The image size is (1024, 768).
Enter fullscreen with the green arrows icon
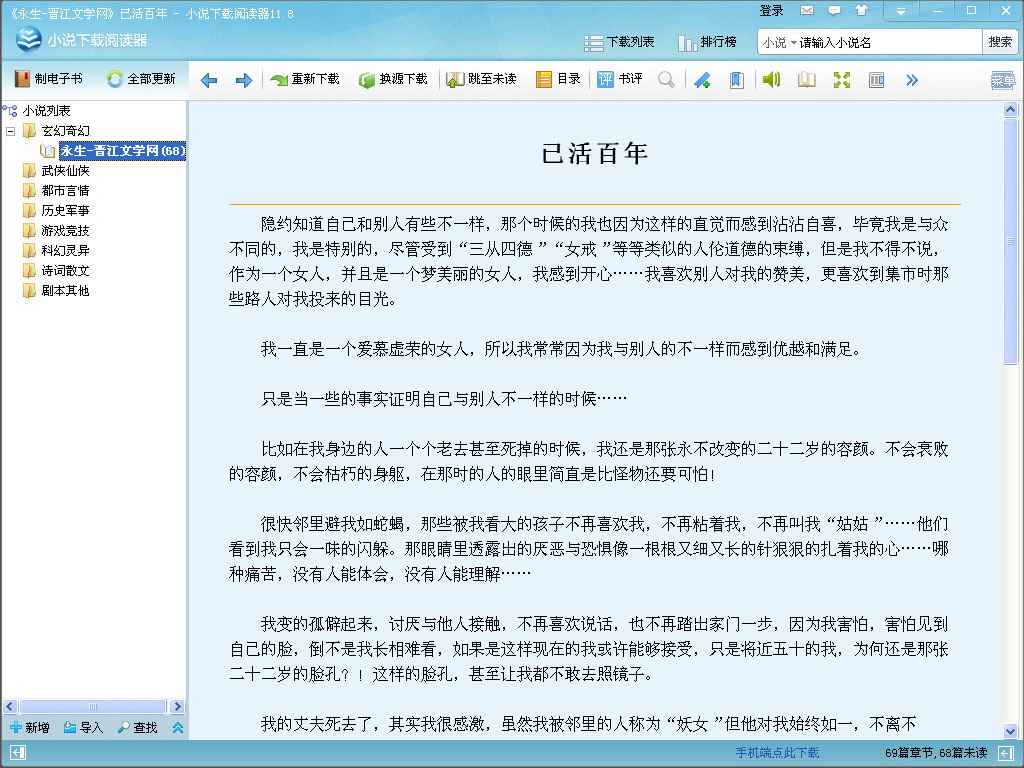tap(842, 80)
